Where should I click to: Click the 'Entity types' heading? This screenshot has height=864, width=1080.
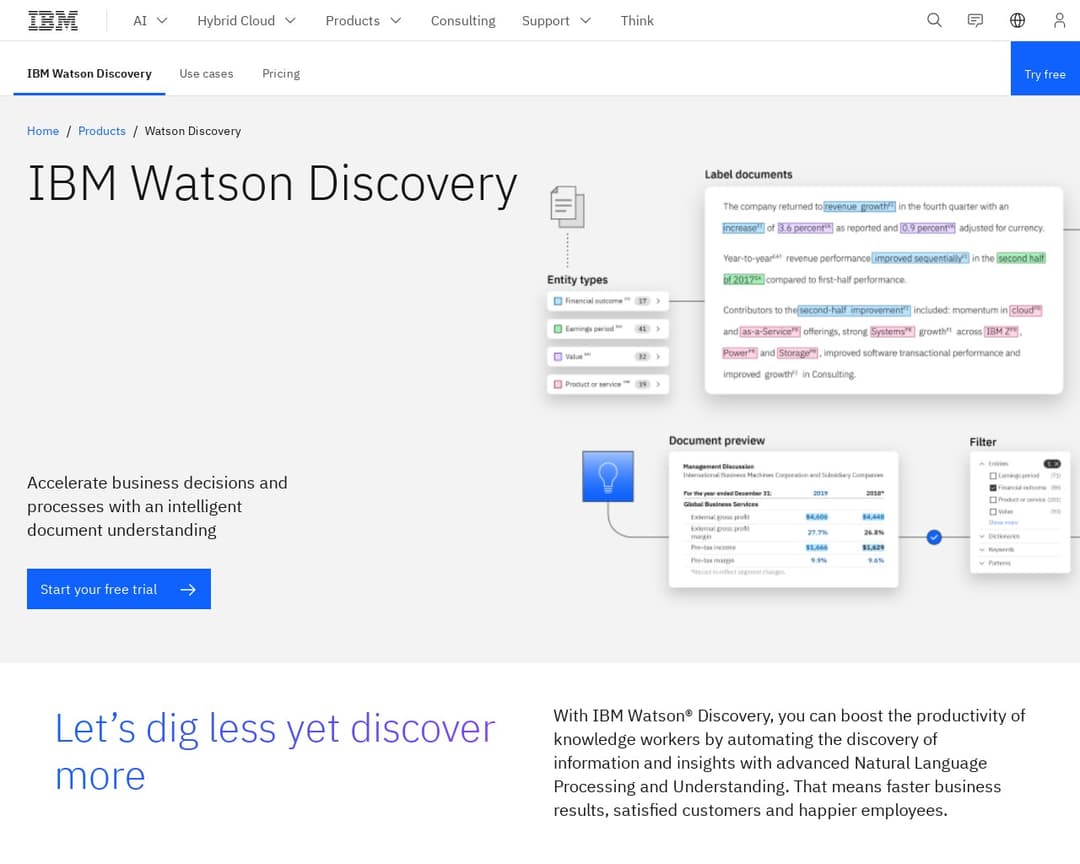(x=577, y=280)
